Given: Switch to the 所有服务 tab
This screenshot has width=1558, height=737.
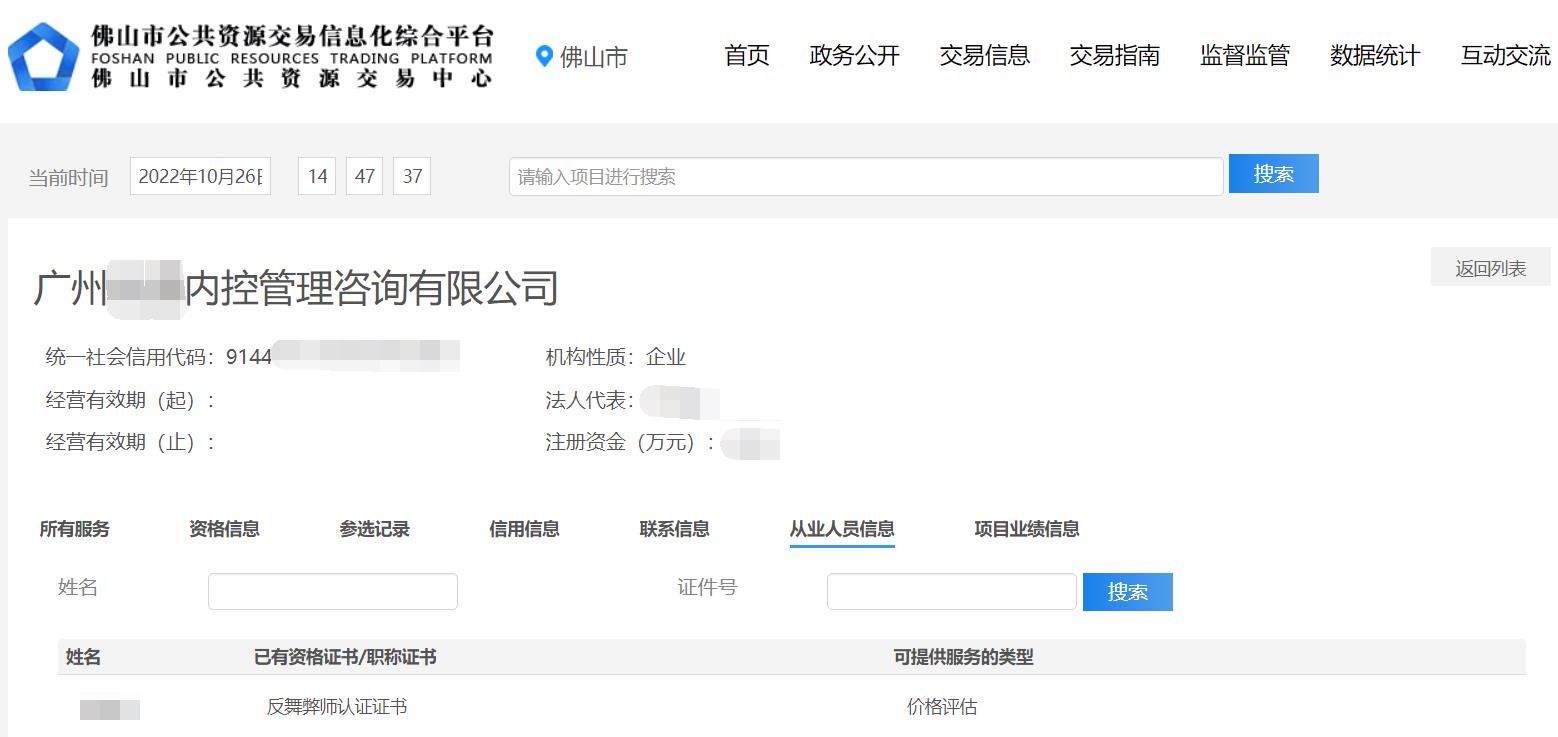Looking at the screenshot, I should (x=74, y=529).
